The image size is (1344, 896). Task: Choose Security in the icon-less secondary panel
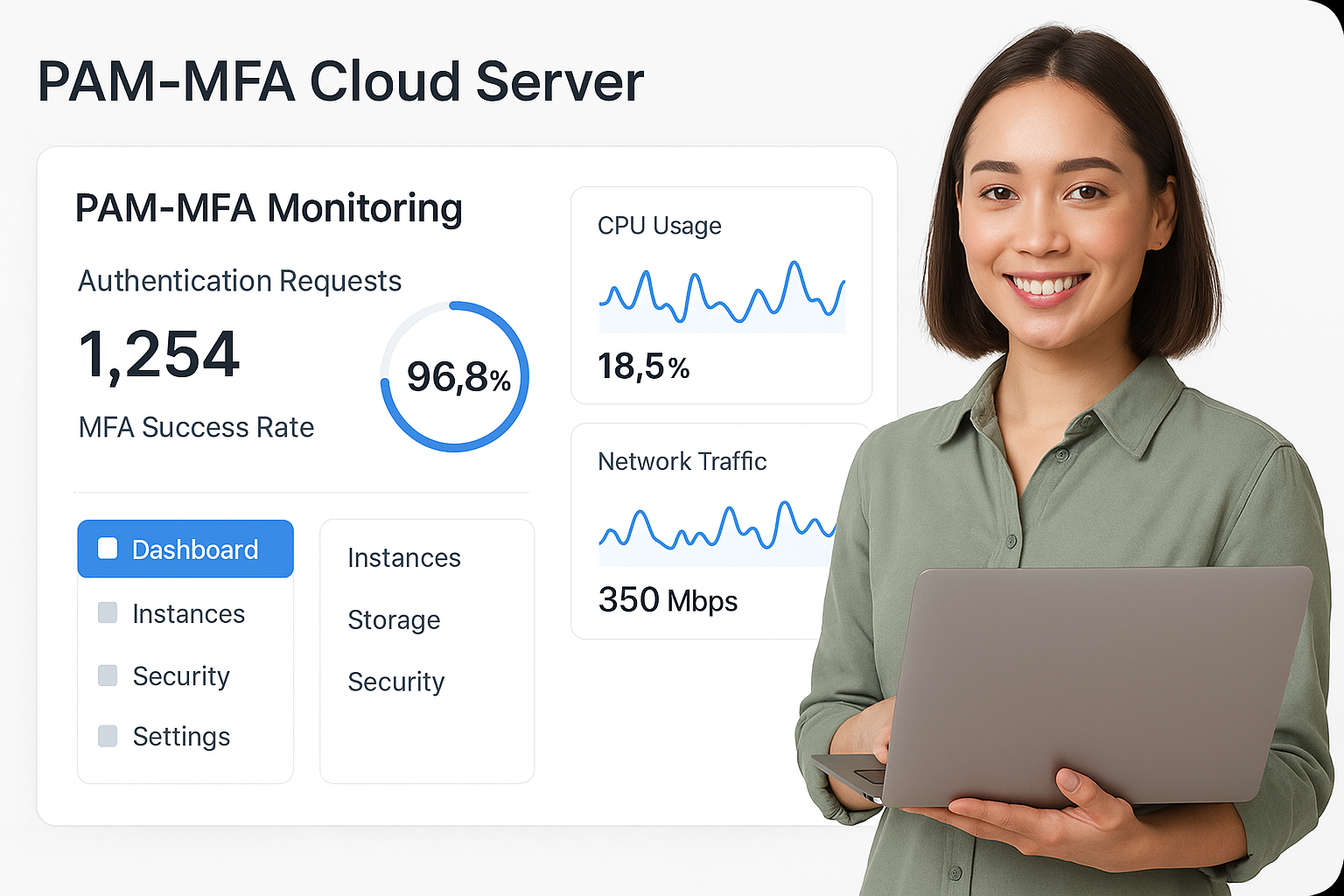(x=395, y=682)
